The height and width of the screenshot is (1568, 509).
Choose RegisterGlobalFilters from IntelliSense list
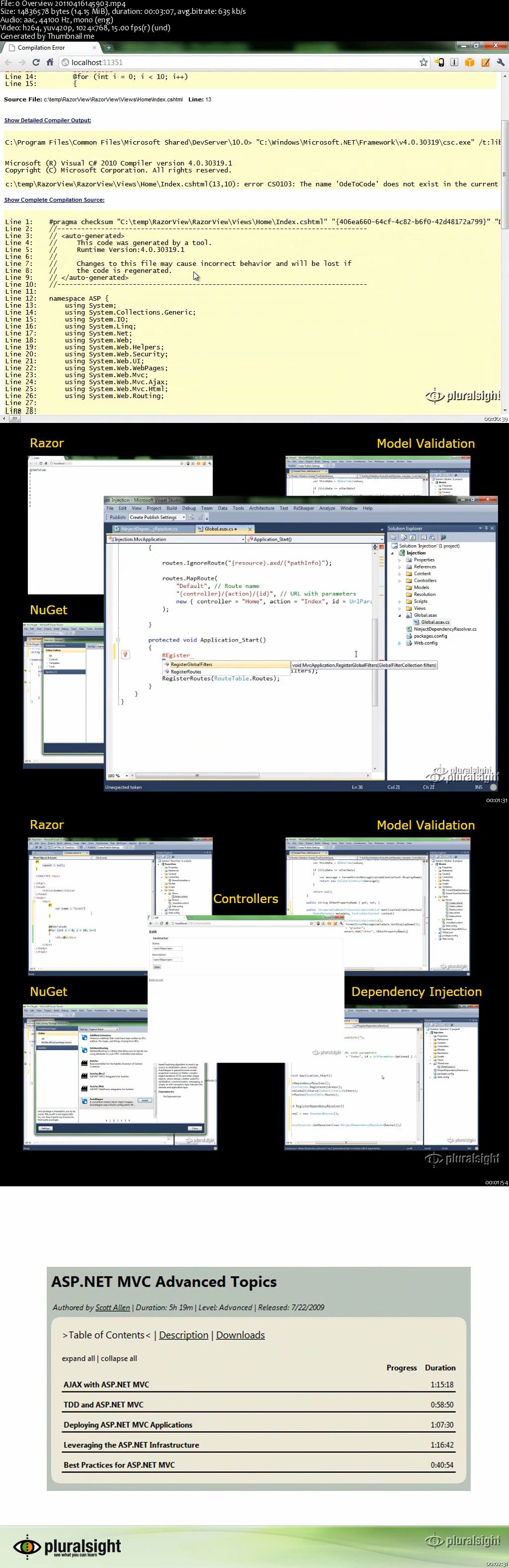(227, 664)
